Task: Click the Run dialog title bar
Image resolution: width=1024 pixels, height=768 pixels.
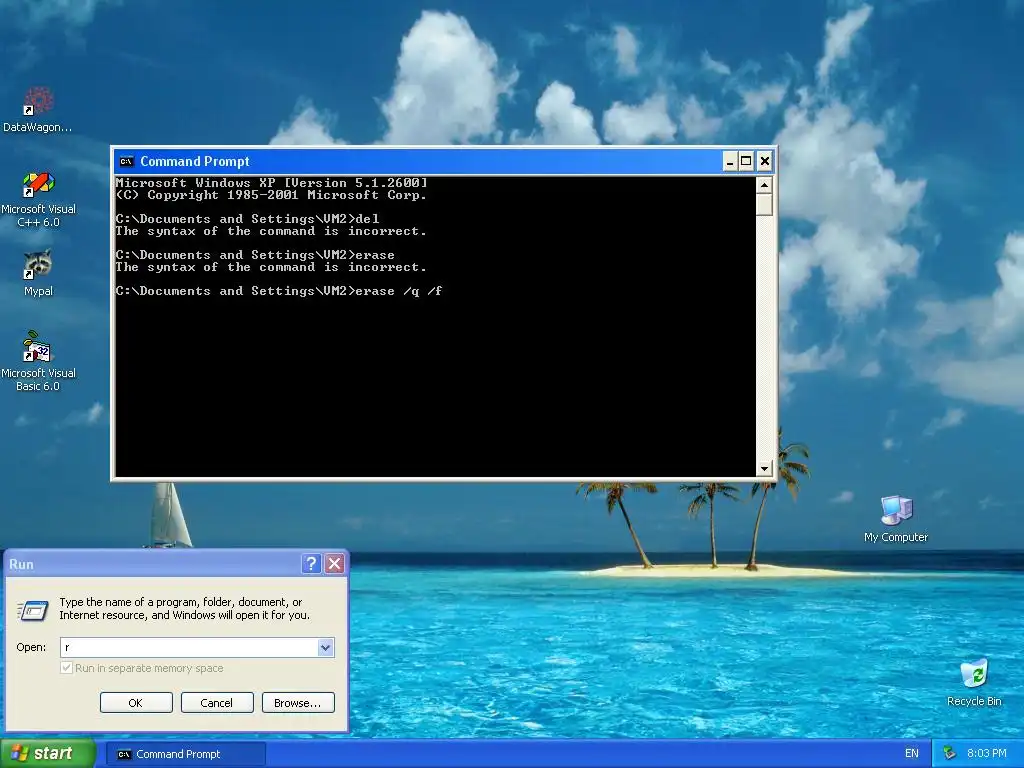Action: (x=153, y=564)
